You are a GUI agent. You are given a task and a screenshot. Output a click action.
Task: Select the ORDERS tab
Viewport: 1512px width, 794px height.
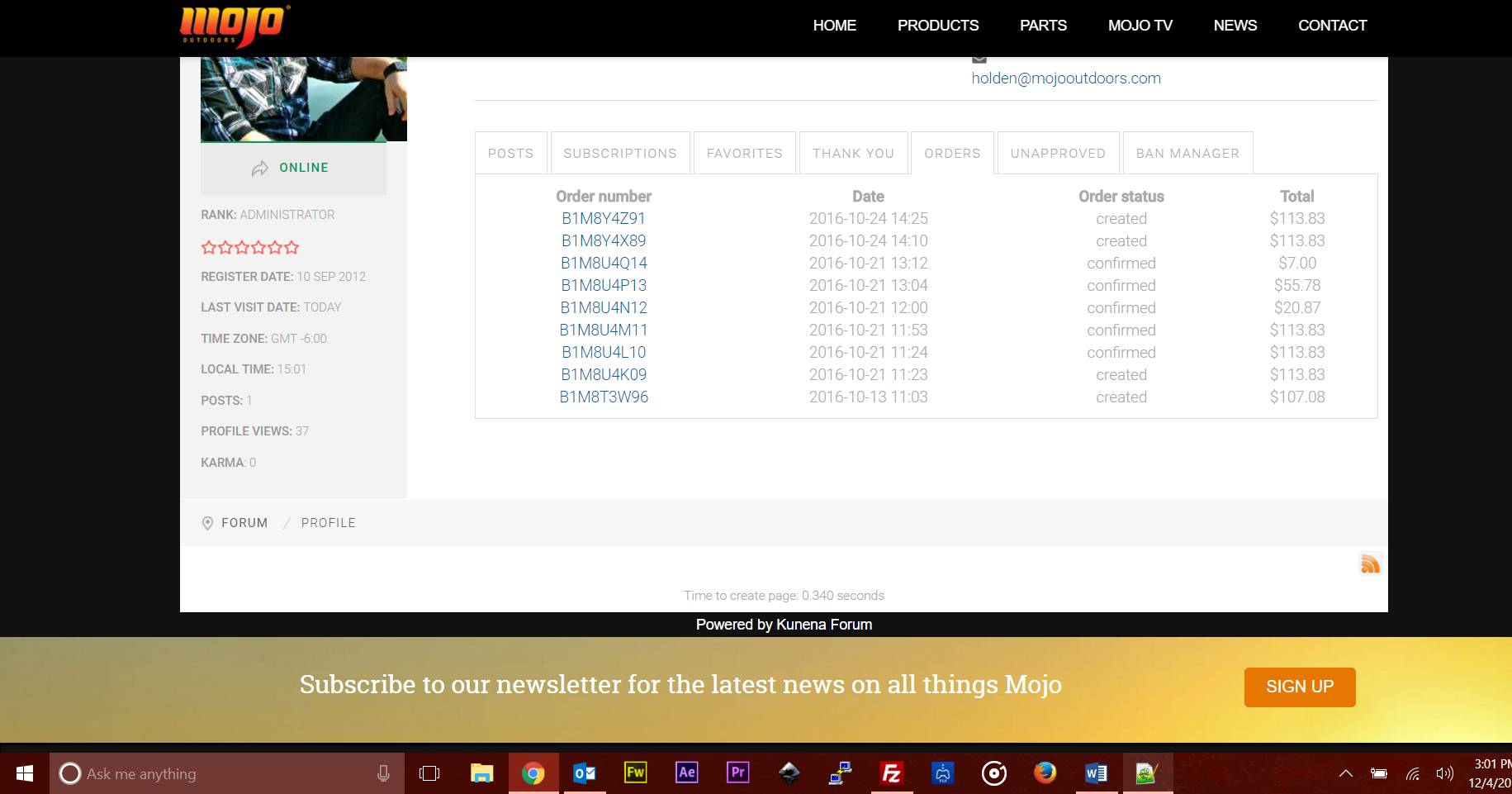click(x=953, y=153)
